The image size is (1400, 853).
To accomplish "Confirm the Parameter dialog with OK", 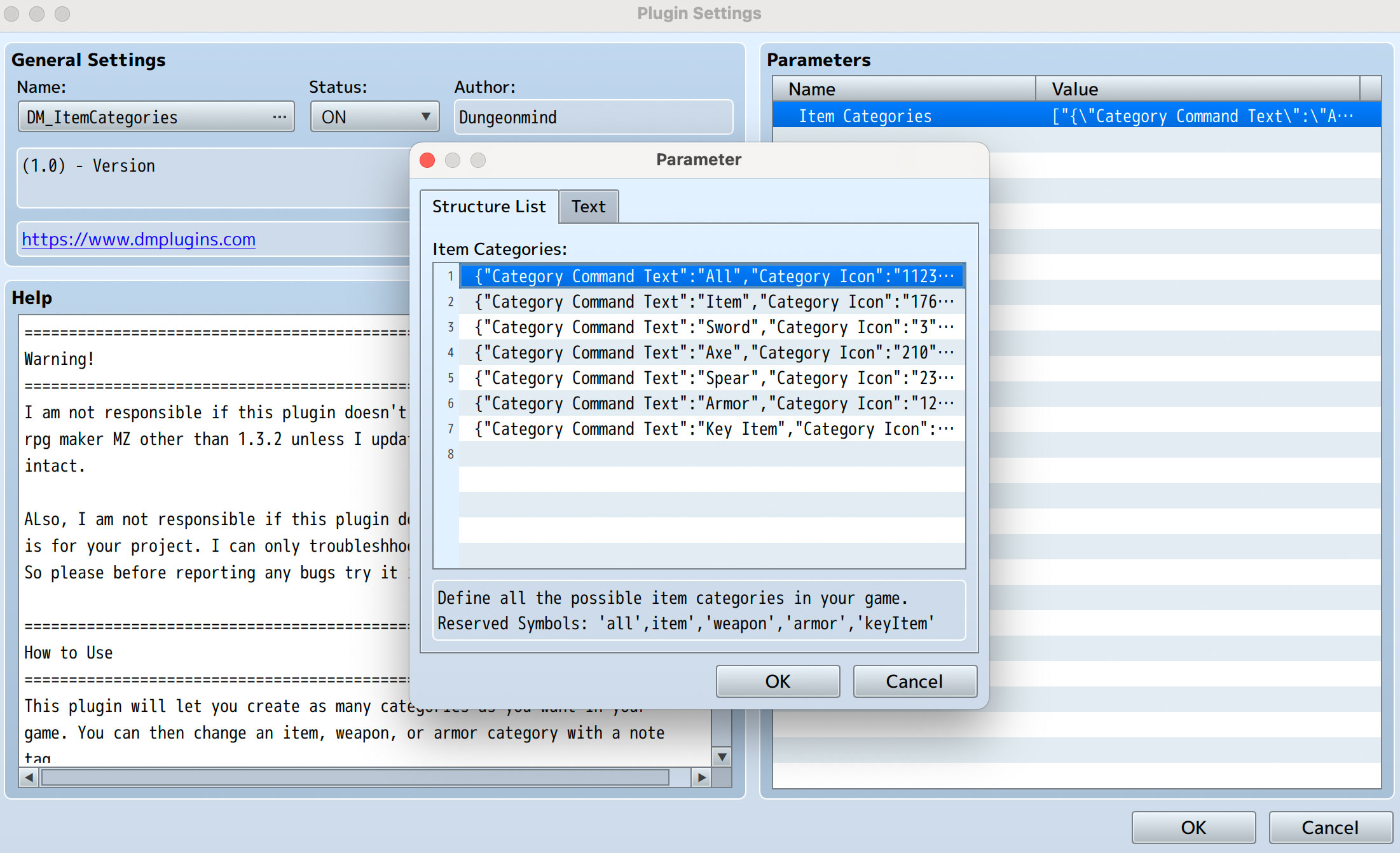I will [x=778, y=681].
